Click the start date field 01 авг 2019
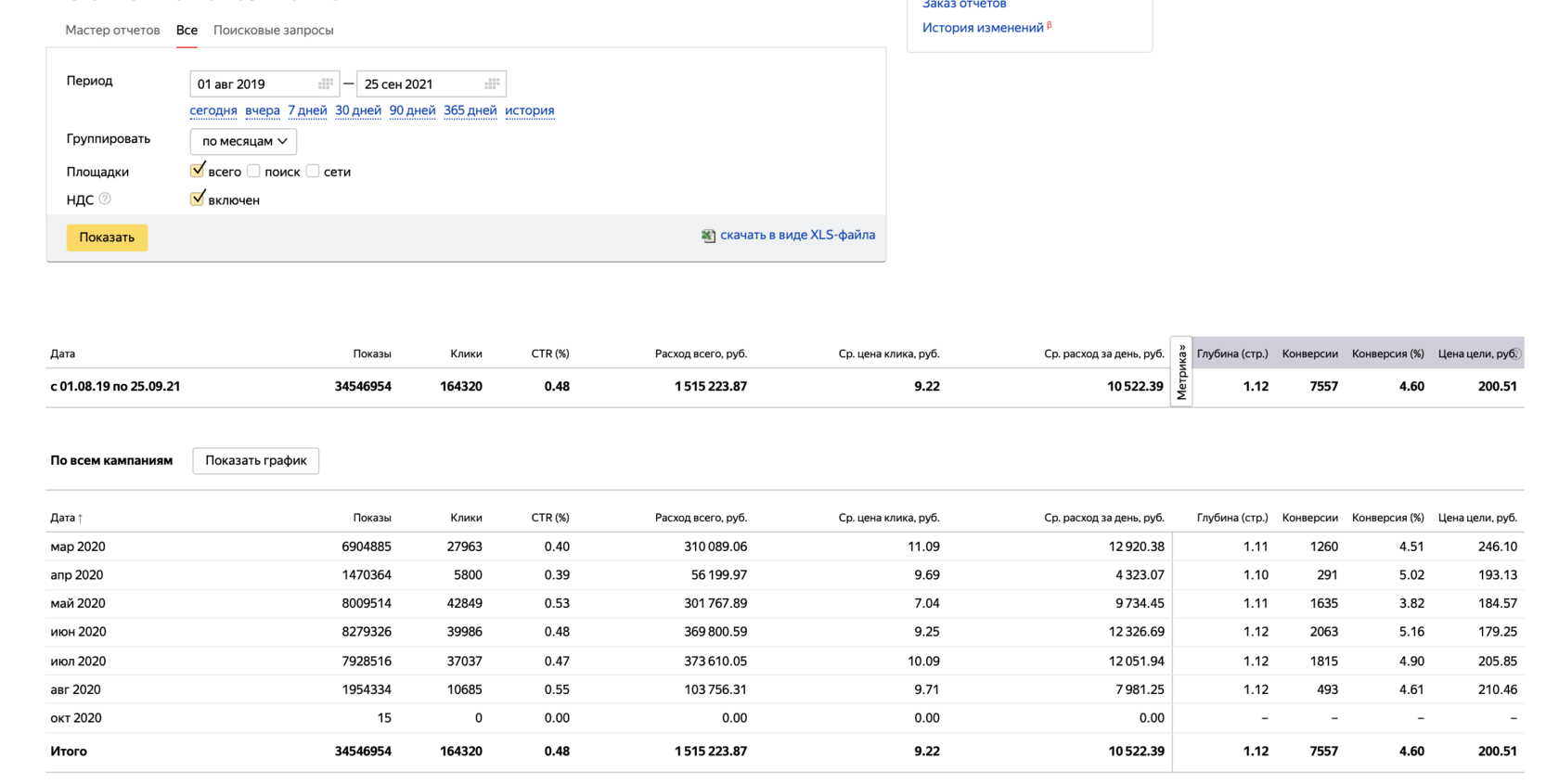This screenshot has height=784, width=1559. (251, 84)
